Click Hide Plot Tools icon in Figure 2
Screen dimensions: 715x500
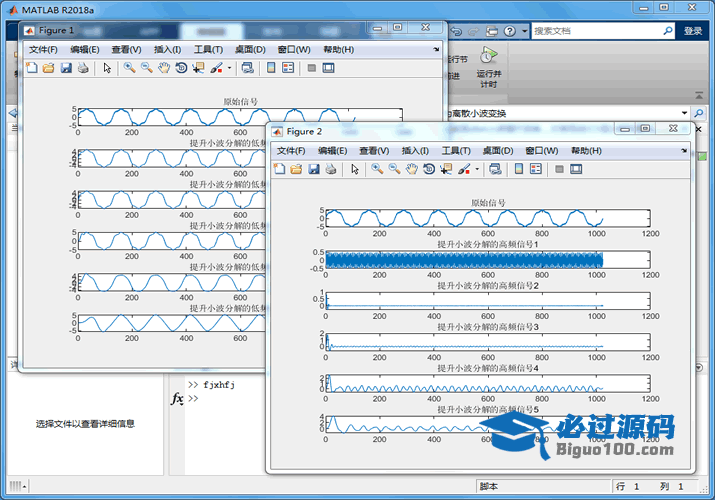559,169
